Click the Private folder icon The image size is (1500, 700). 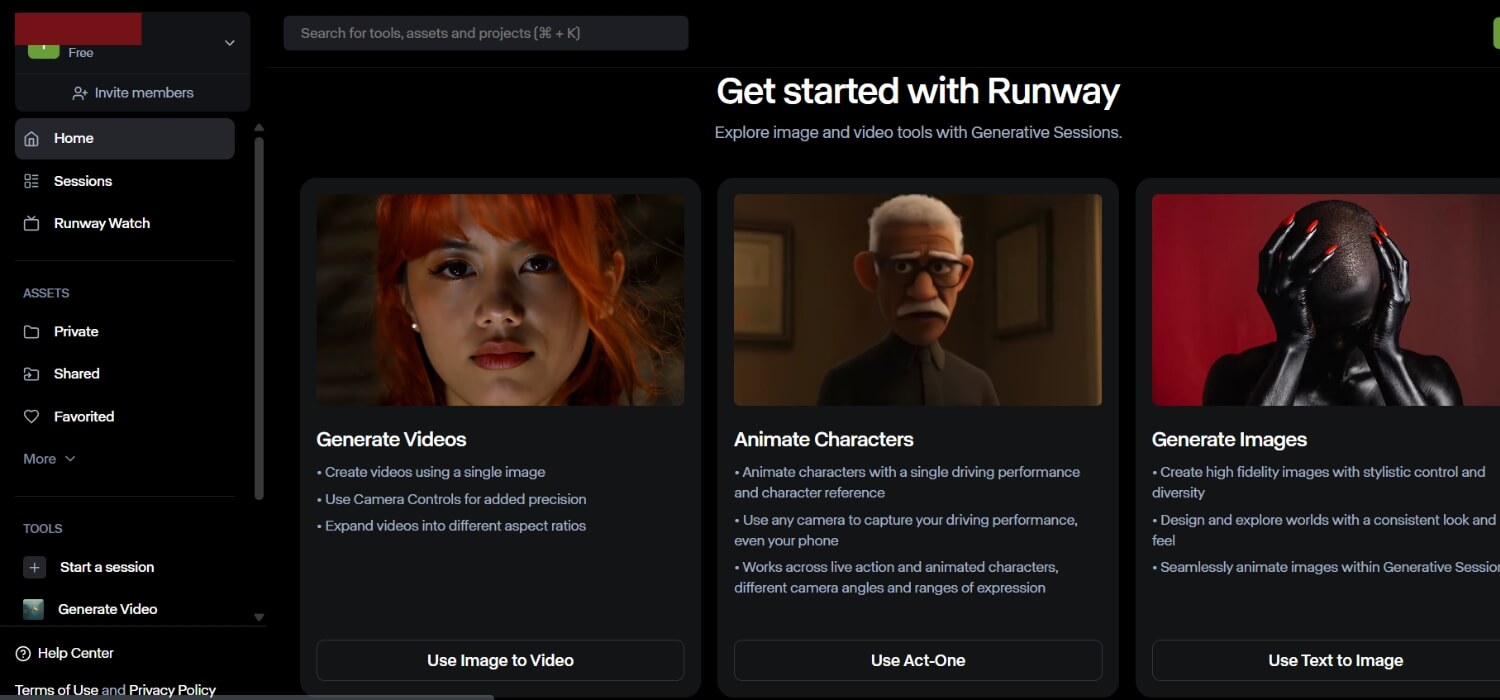pyautogui.click(x=32, y=332)
